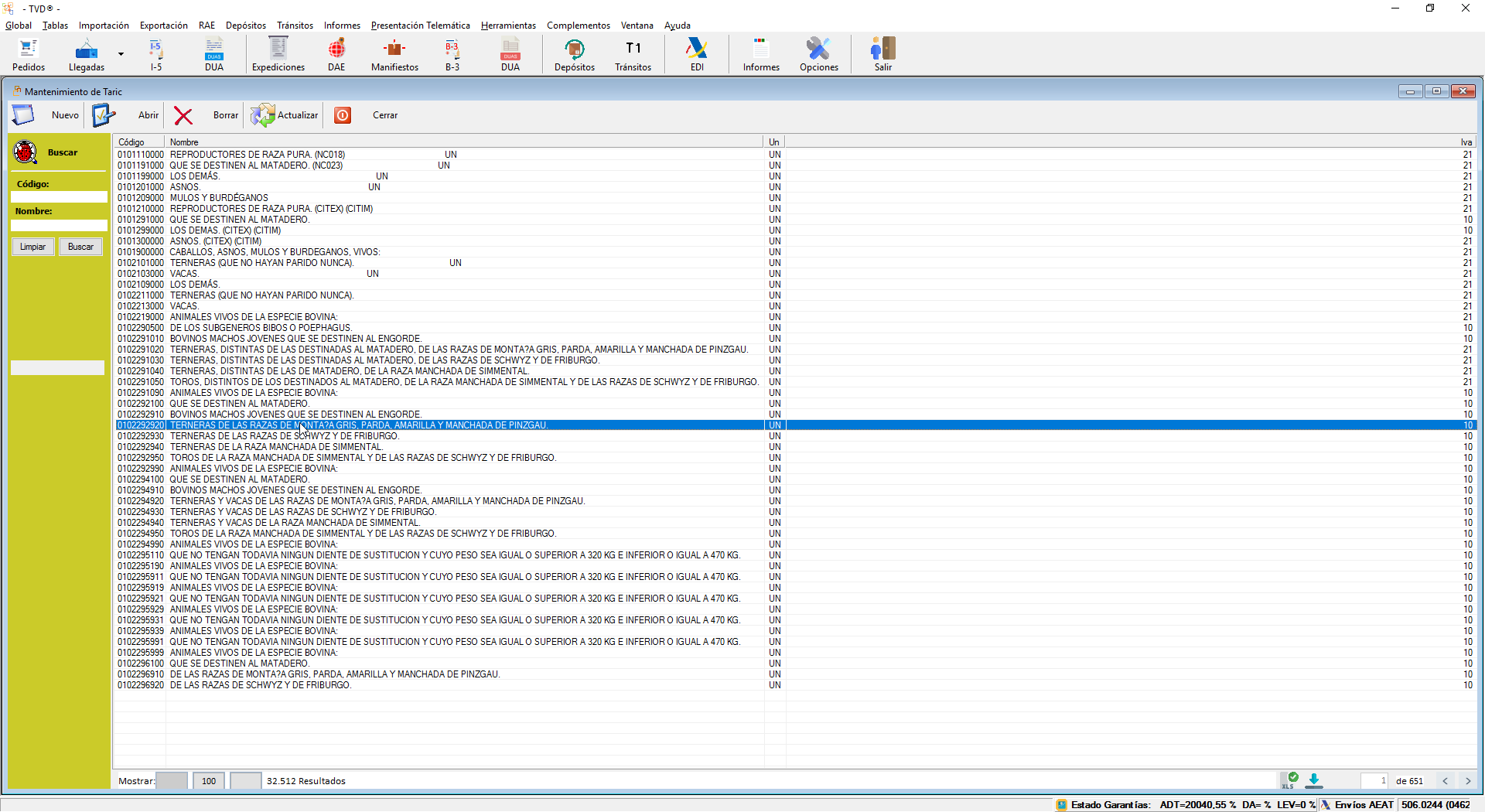Expand the Llegadas dropdown arrow

[121, 54]
